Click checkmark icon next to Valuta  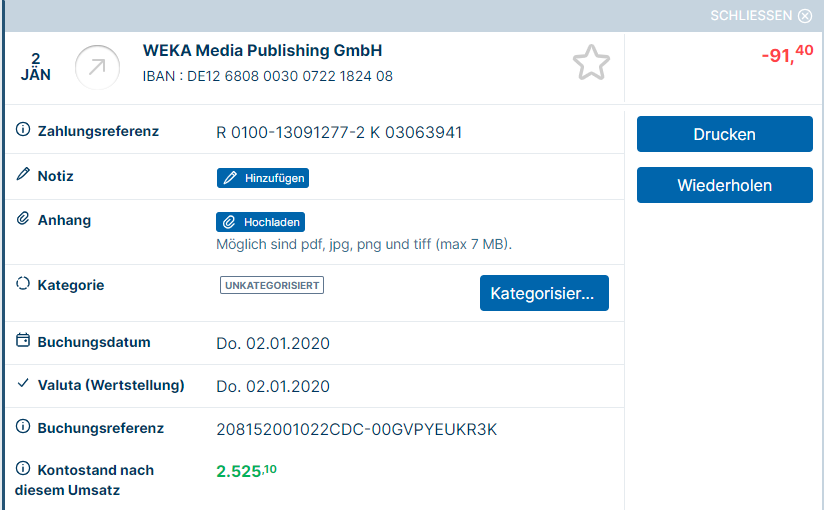coord(23,383)
